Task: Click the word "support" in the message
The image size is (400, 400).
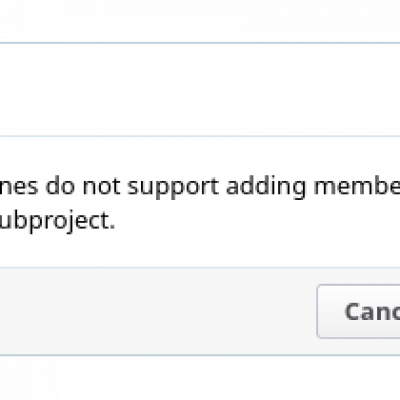Action: (173, 187)
